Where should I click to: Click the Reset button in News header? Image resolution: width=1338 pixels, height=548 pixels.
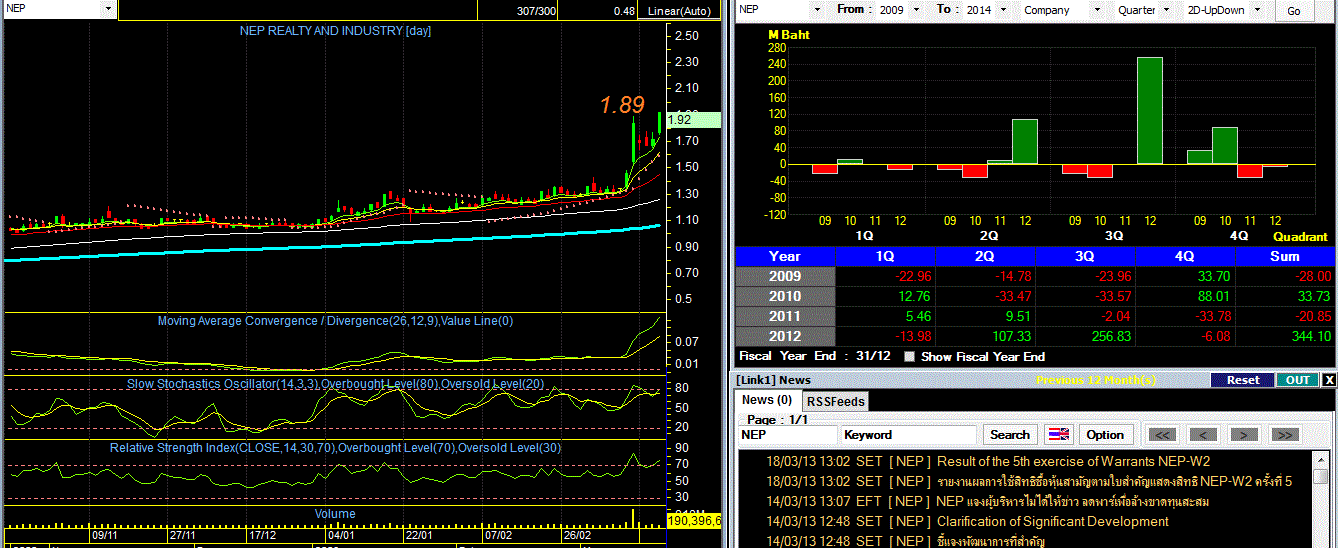(x=1243, y=380)
